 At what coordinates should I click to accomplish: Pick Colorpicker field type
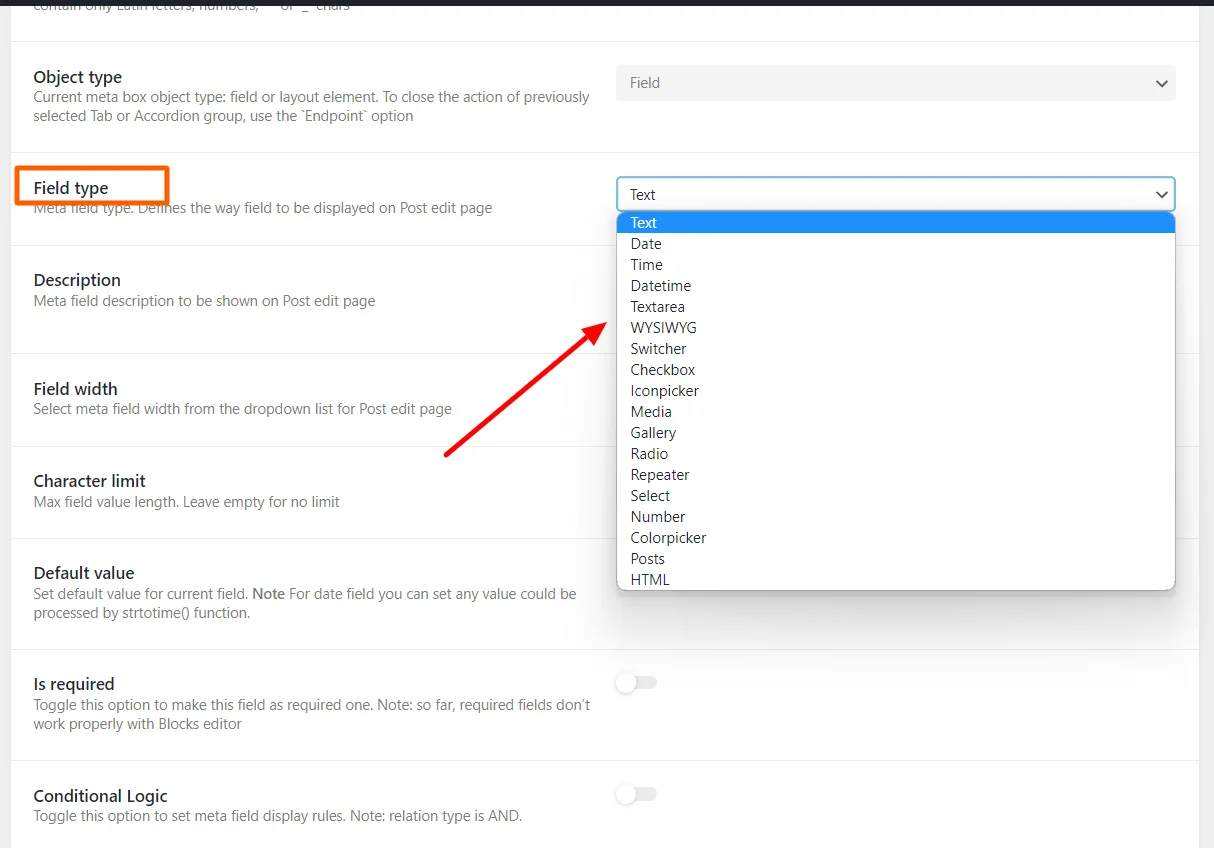(x=895, y=538)
